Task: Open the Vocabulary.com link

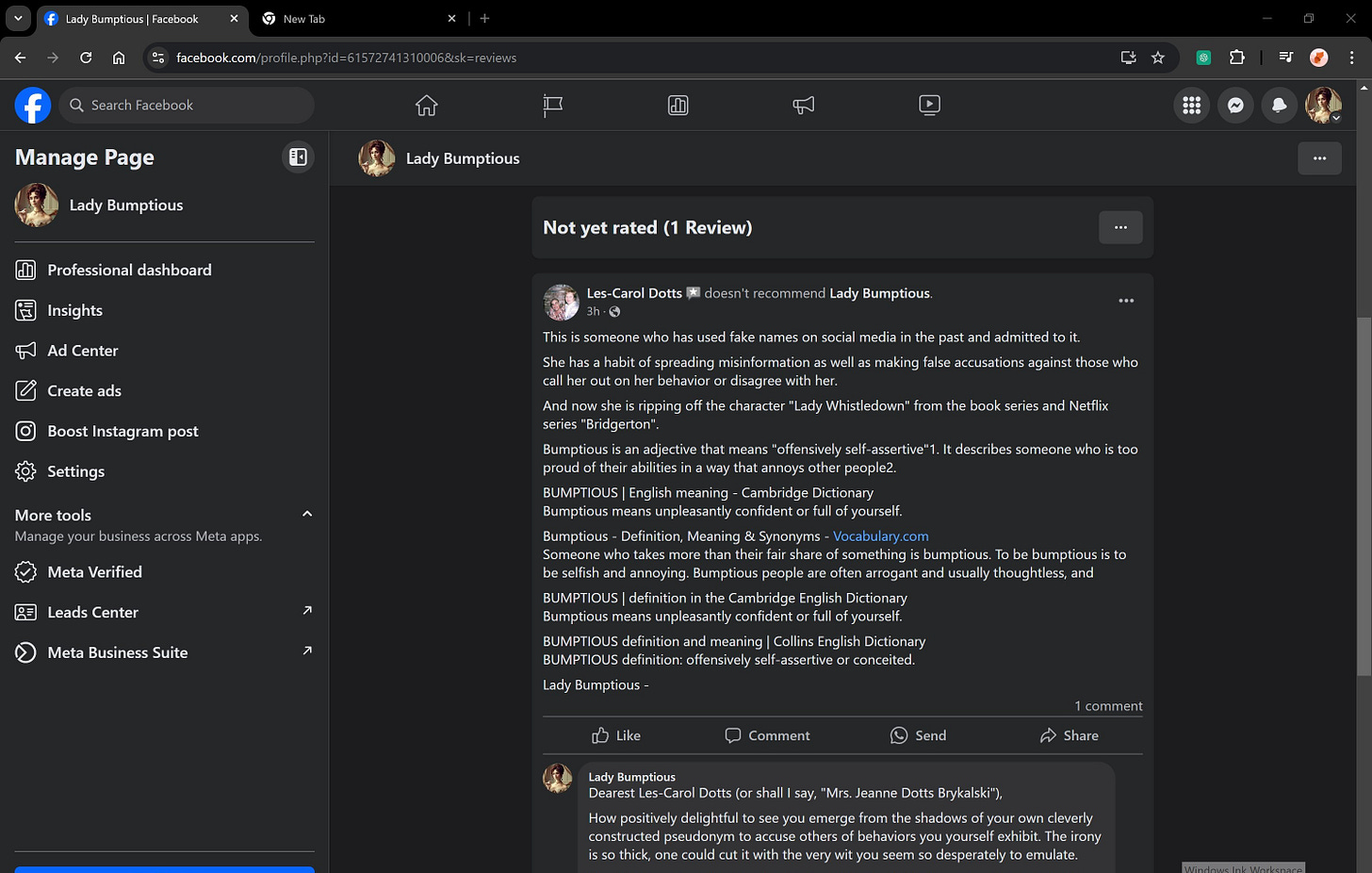Action: 880,535
